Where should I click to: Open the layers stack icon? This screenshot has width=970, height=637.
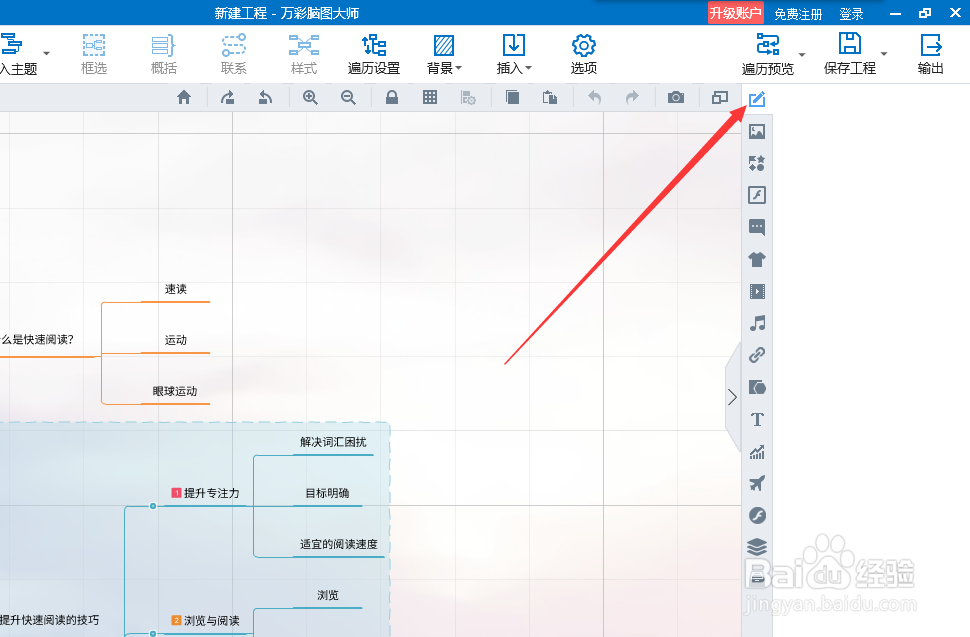(x=757, y=547)
